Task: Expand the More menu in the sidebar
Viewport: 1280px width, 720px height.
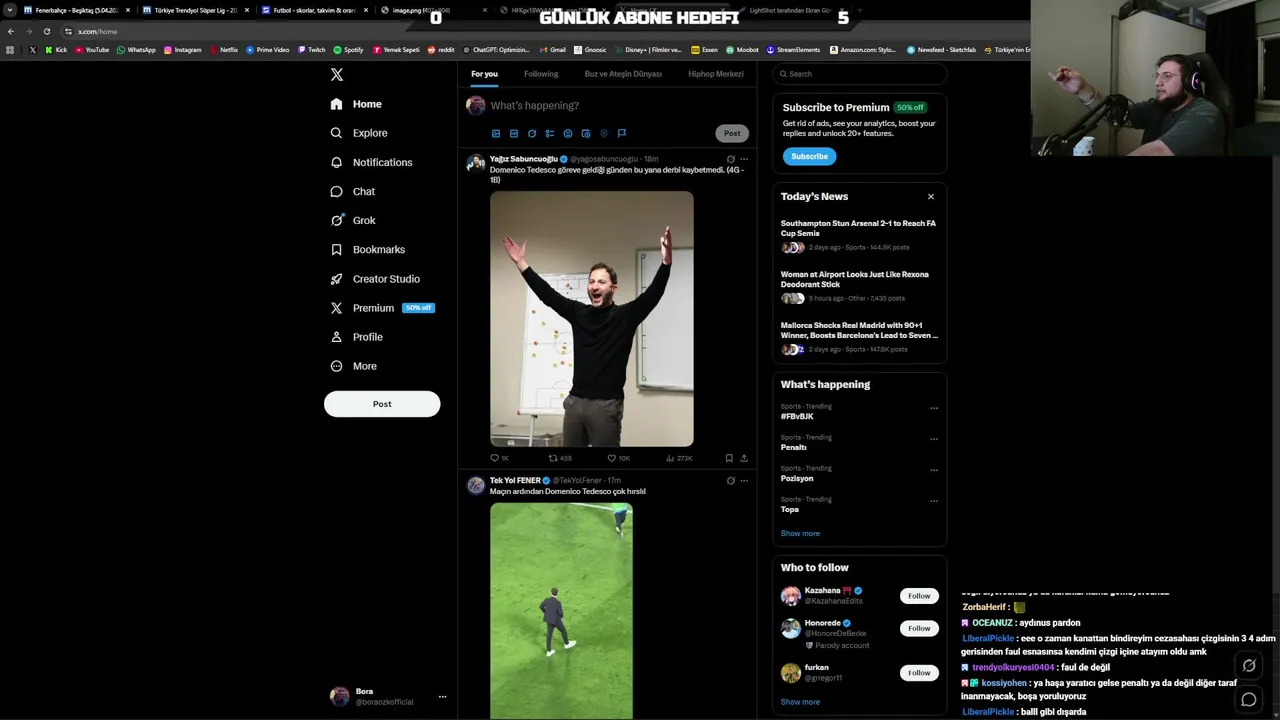Action: (x=353, y=366)
